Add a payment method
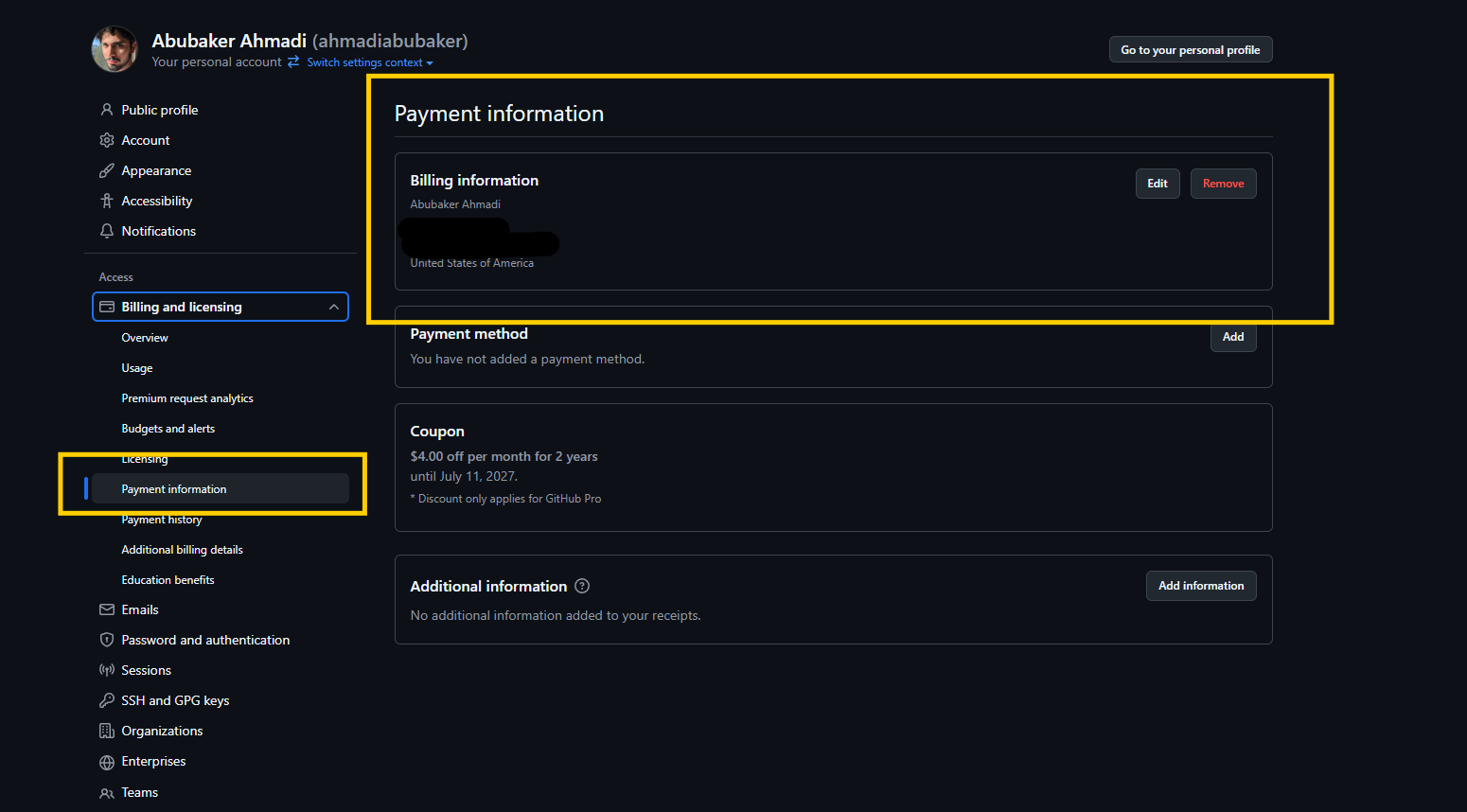 tap(1232, 337)
